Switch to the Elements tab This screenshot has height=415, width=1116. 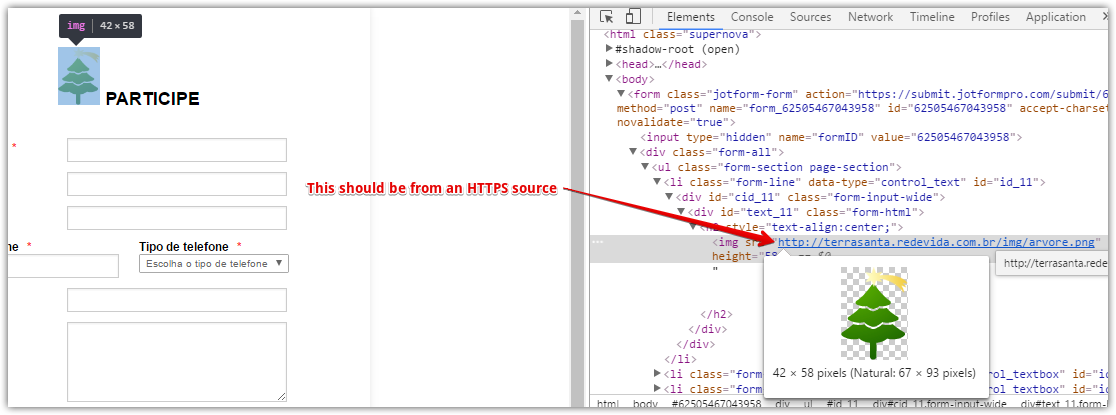[690, 17]
